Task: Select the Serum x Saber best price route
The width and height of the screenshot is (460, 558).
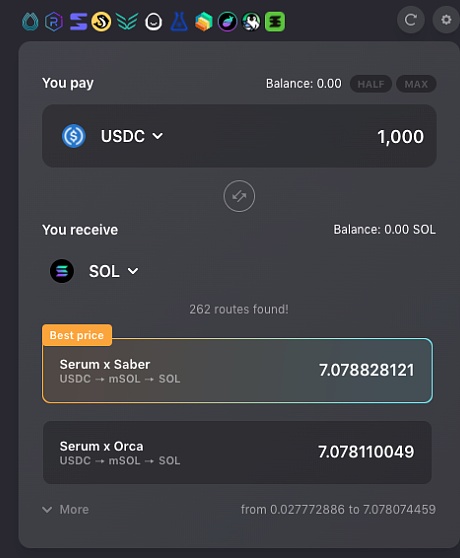Action: pyautogui.click(x=237, y=370)
